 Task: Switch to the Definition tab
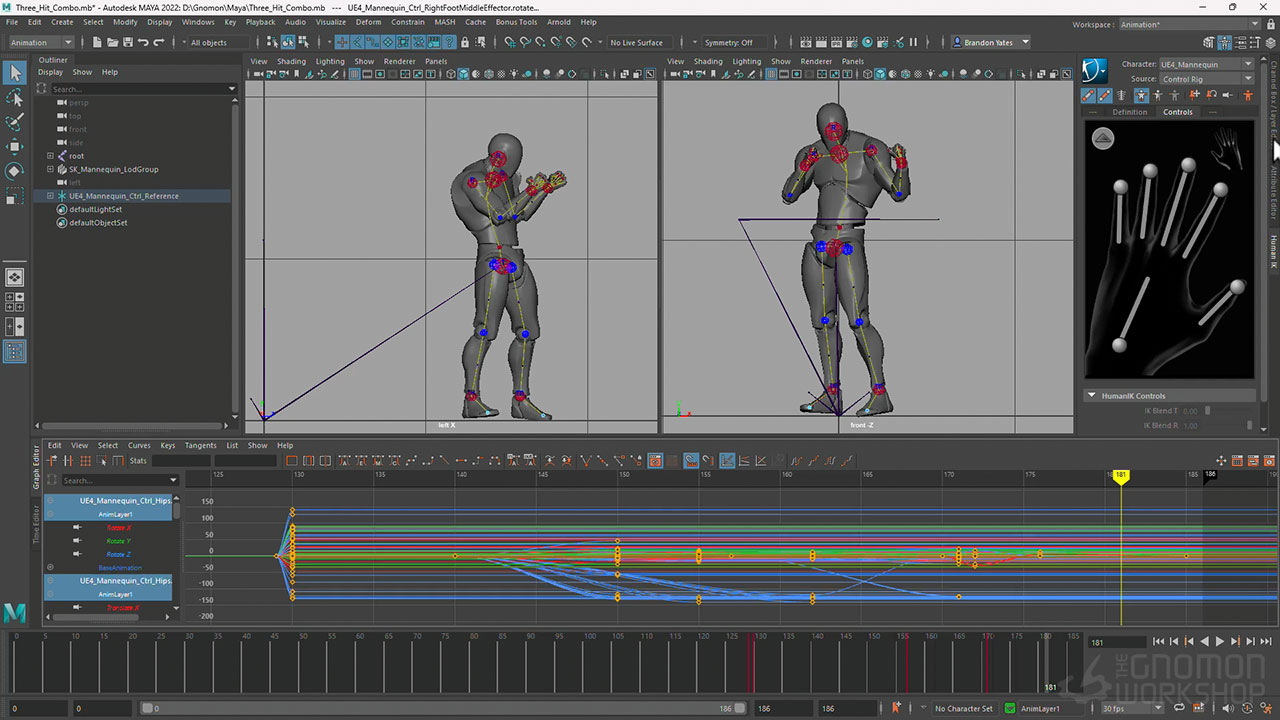pos(1129,112)
